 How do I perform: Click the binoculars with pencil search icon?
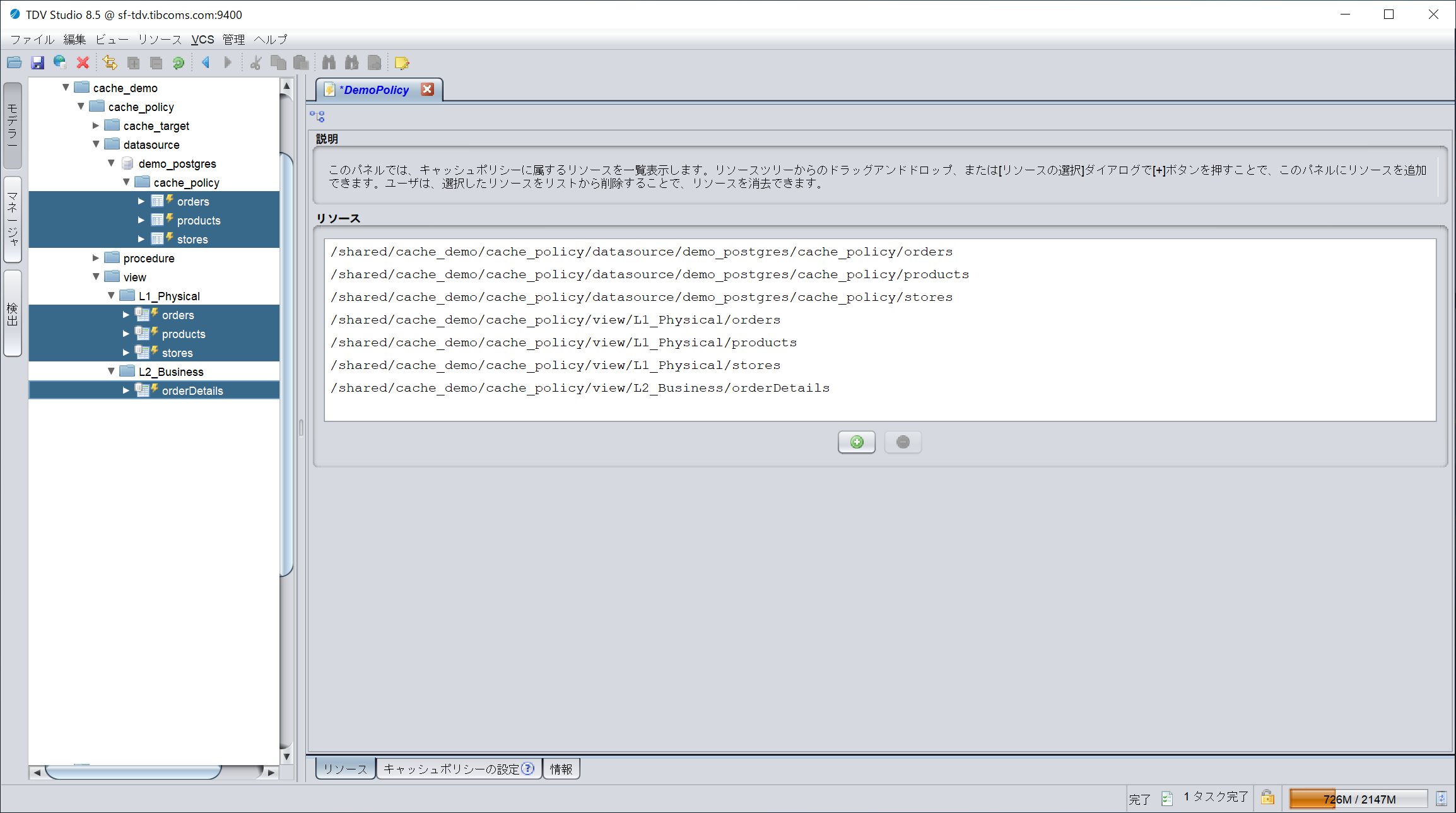point(351,62)
